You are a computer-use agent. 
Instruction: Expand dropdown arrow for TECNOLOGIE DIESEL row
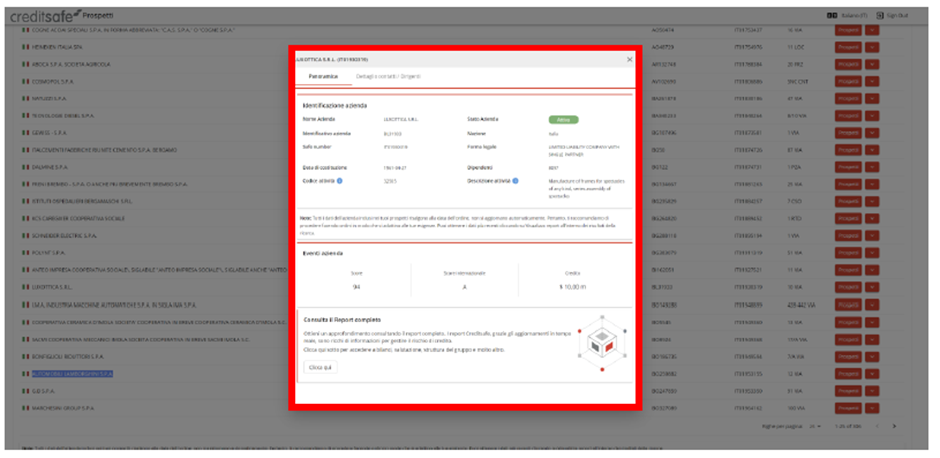coord(872,115)
